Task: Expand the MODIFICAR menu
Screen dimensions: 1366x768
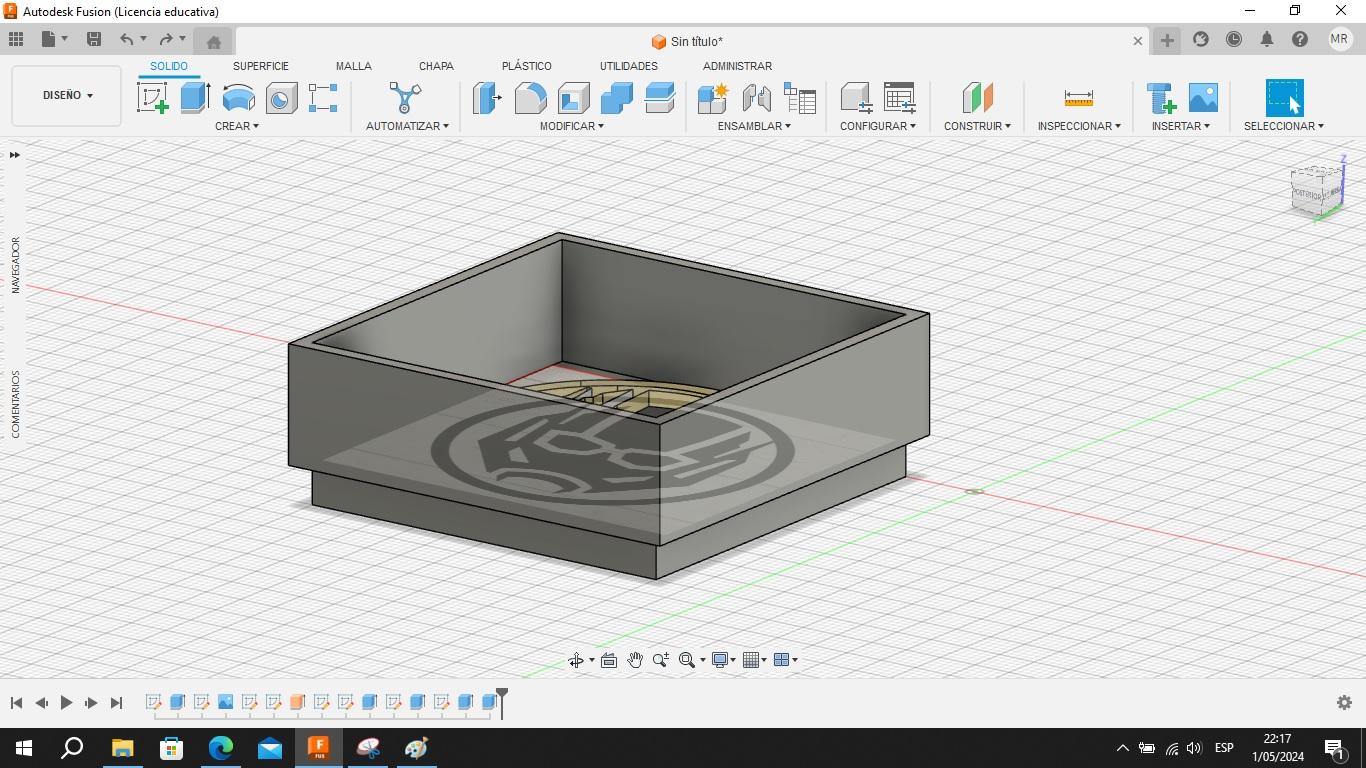Action: pyautogui.click(x=572, y=126)
